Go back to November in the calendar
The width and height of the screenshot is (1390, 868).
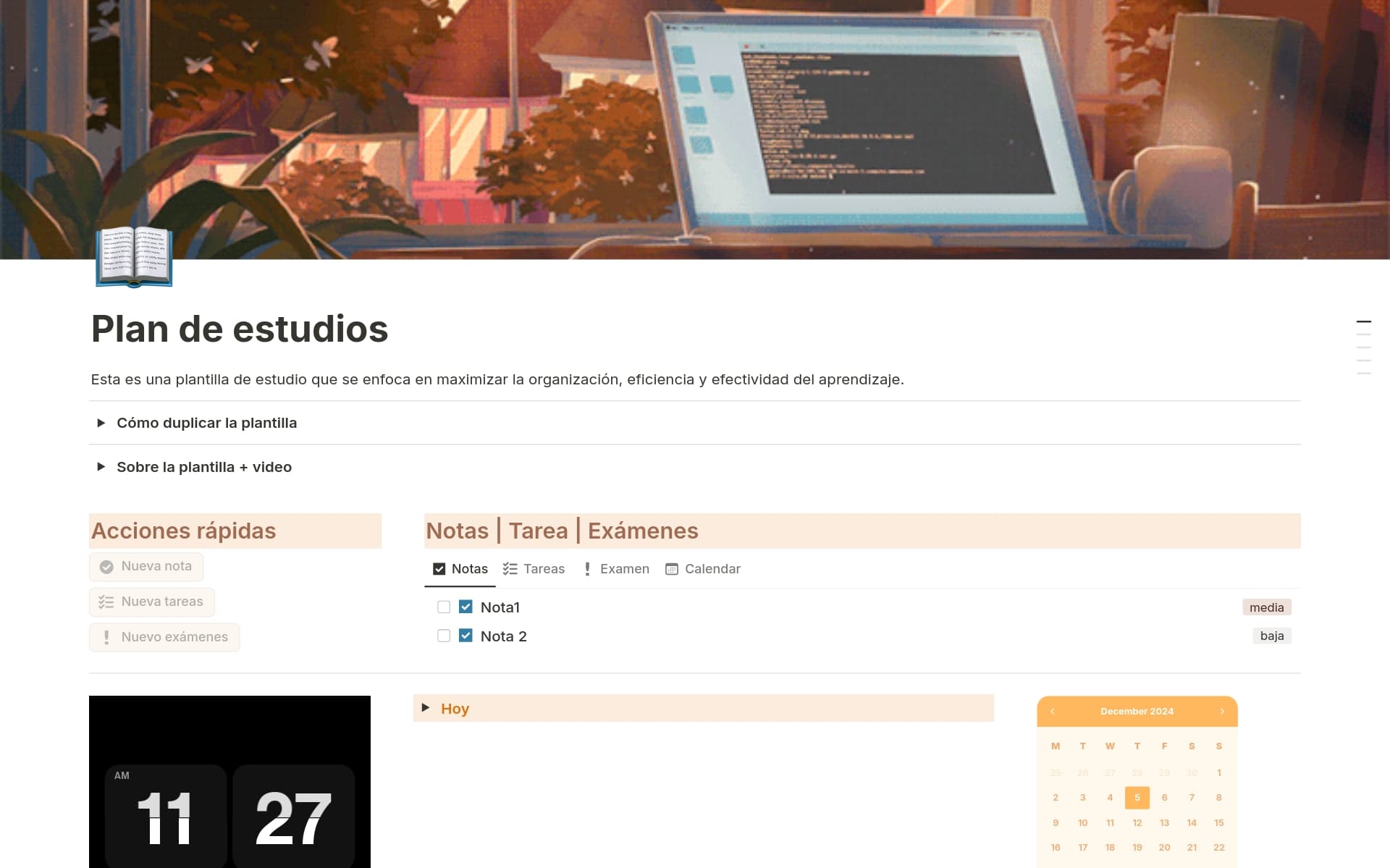[1053, 712]
